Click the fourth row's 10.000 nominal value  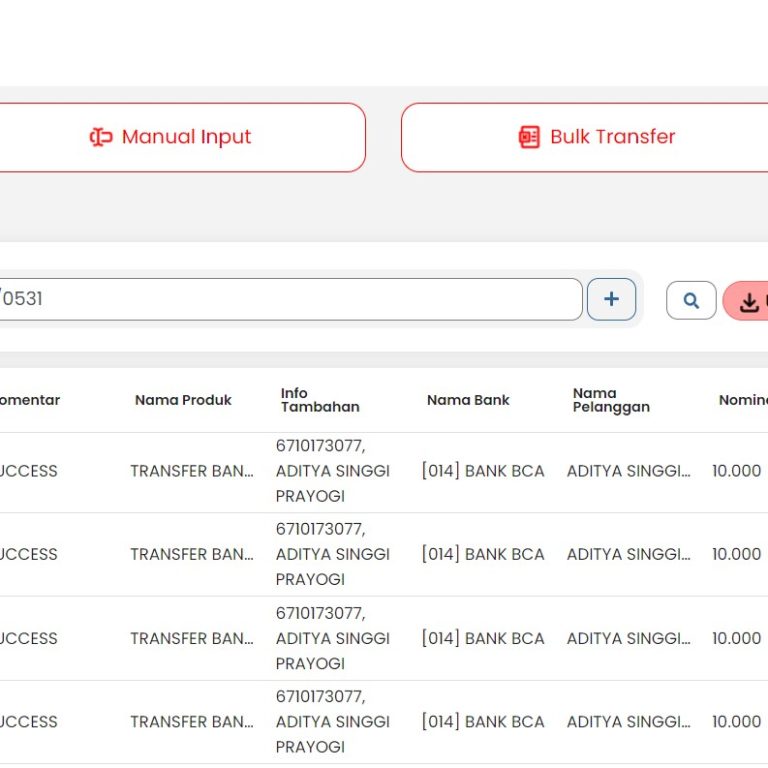tap(736, 721)
